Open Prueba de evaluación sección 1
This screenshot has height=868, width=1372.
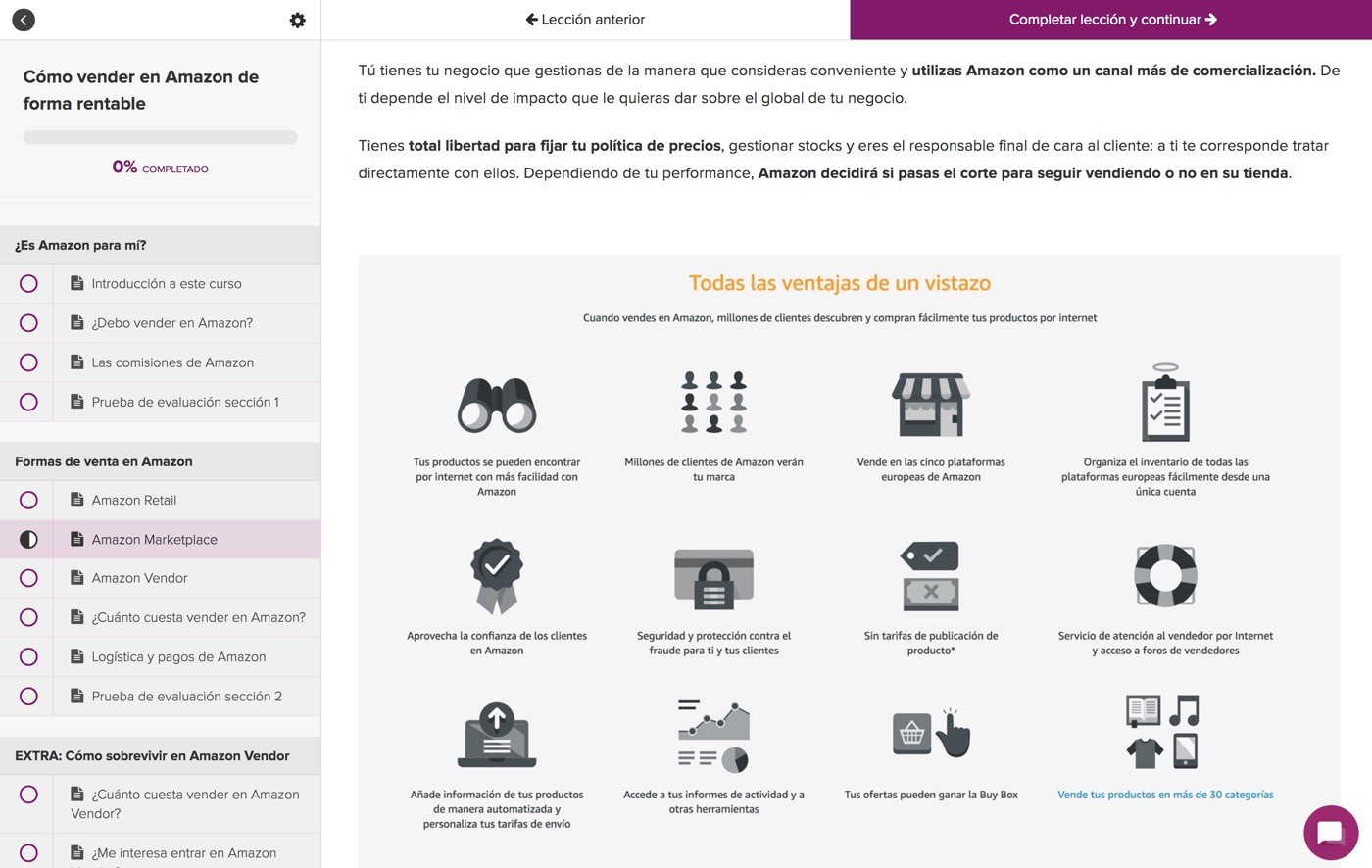[x=185, y=401]
